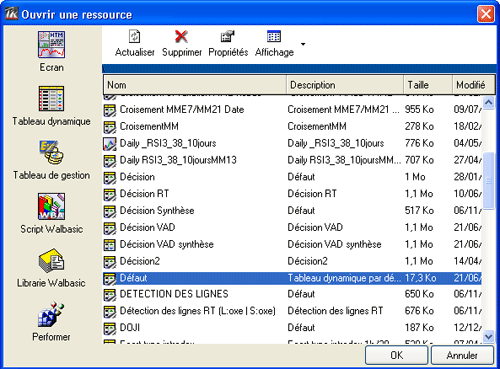Screen dimensions: 500x369
Task: Click the '955 Ko' size cell
Action: 419,110
